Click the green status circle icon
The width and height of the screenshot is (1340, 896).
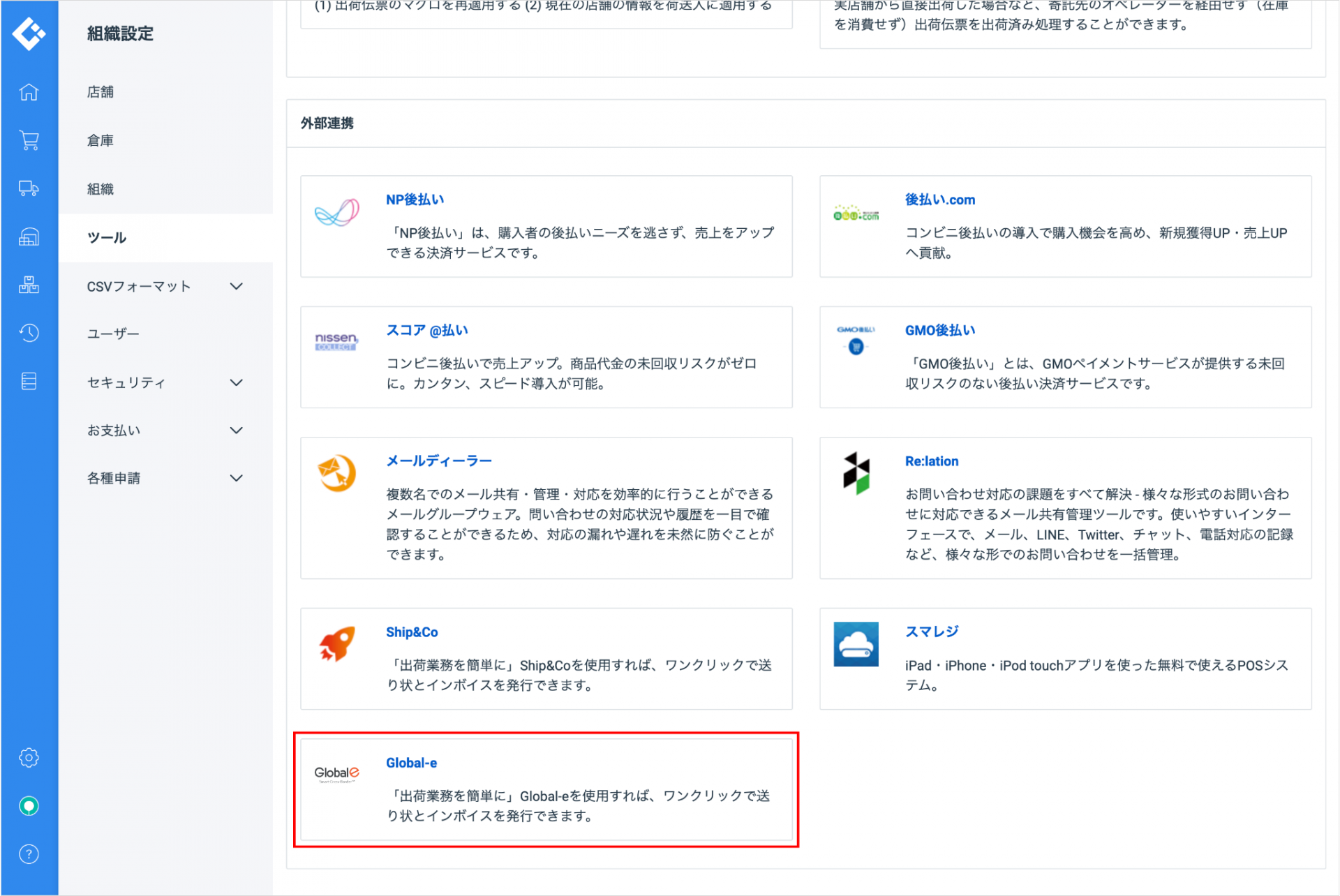coord(29,806)
